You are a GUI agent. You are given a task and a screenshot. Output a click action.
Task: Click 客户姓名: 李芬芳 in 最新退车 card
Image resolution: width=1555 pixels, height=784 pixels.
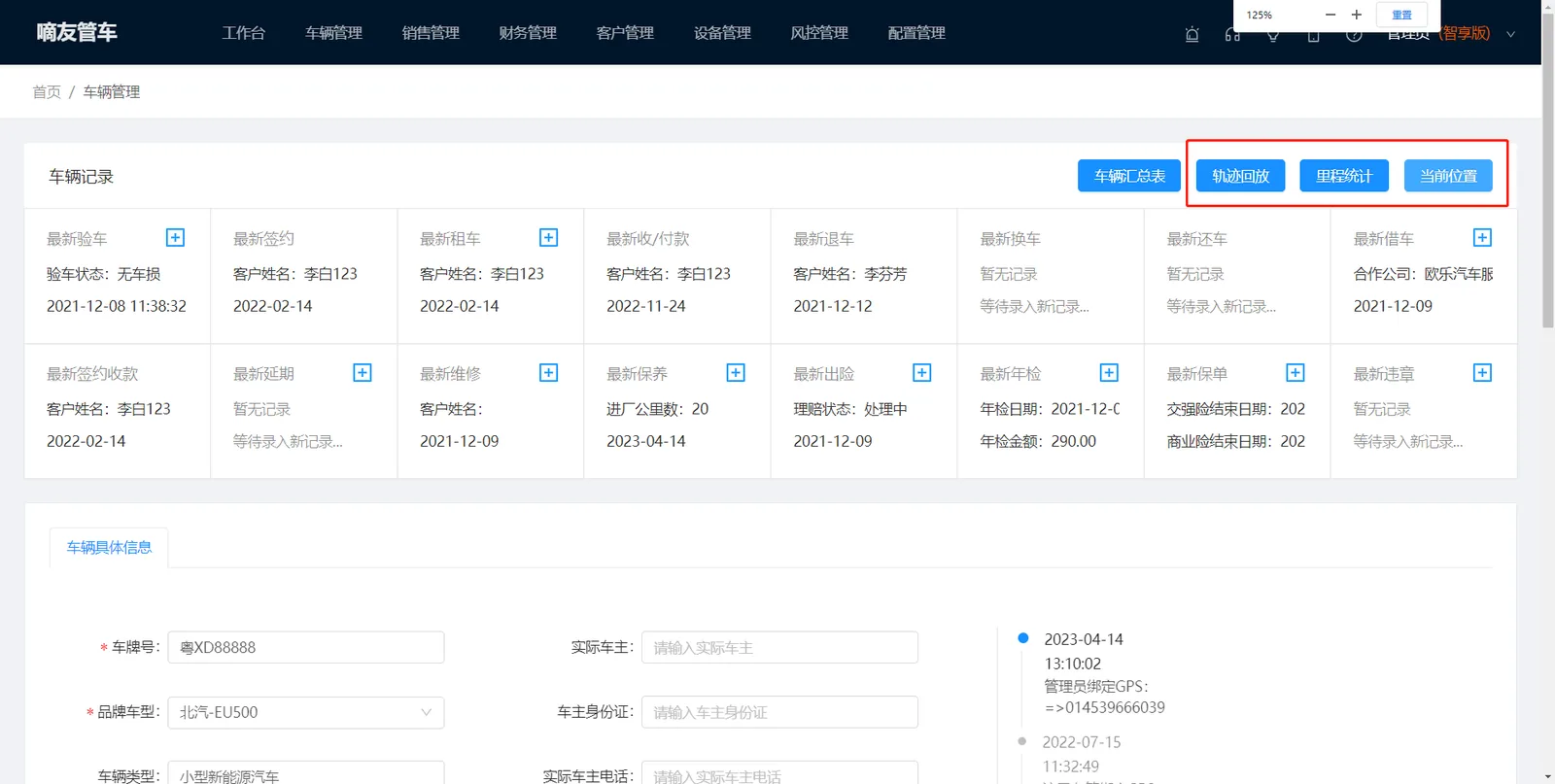850,274
